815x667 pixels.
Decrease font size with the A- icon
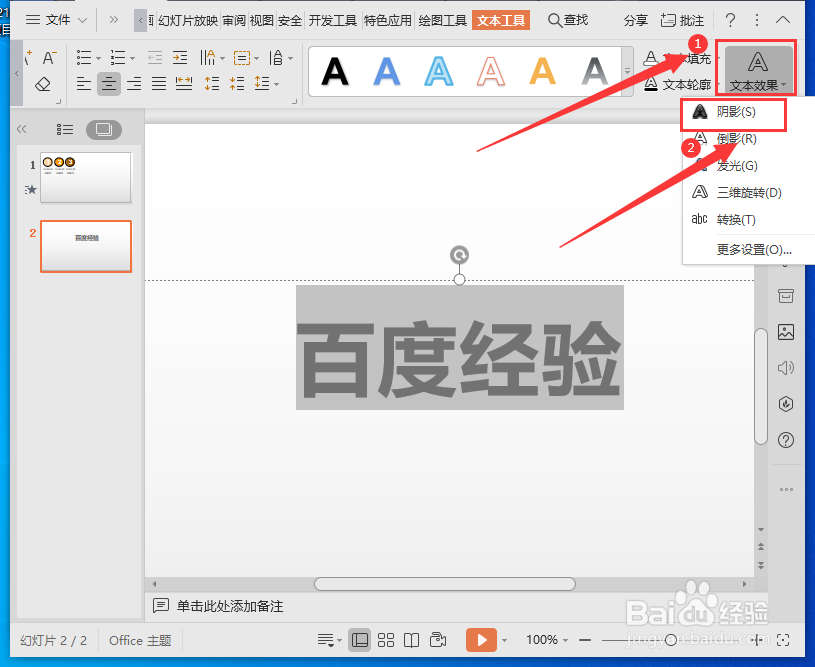pyautogui.click(x=50, y=58)
